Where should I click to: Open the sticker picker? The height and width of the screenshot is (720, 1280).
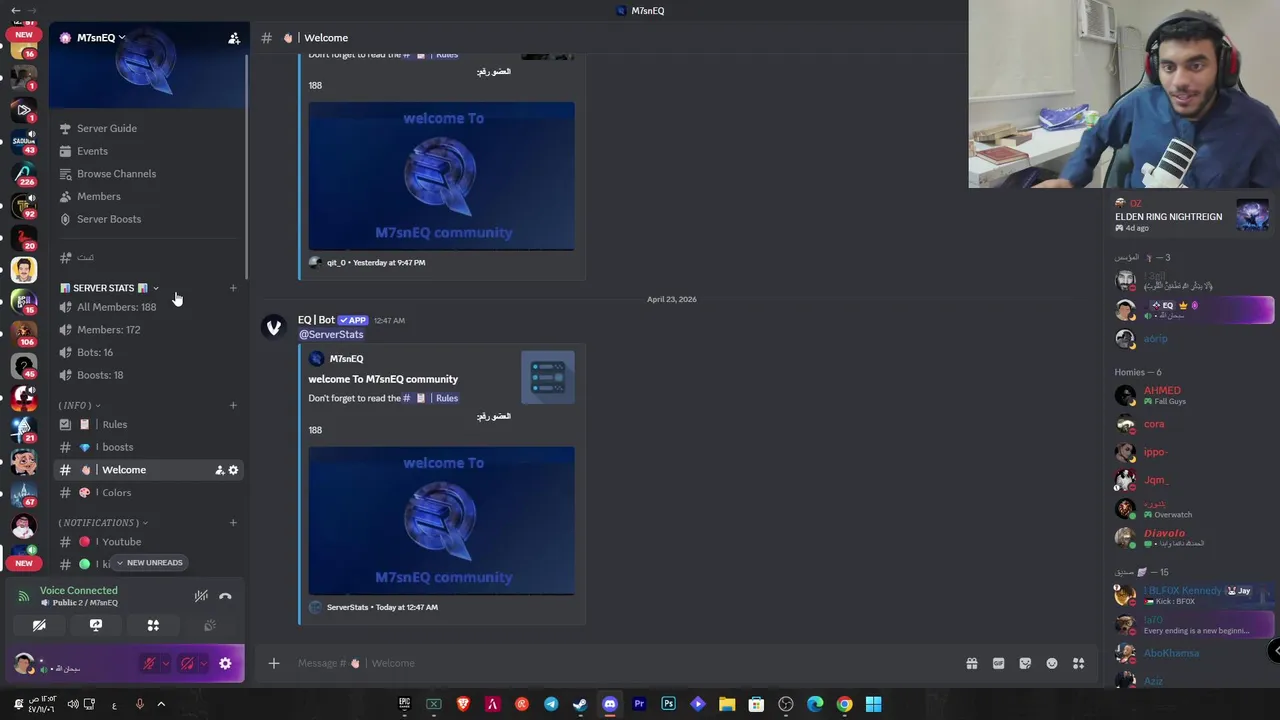[1025, 663]
